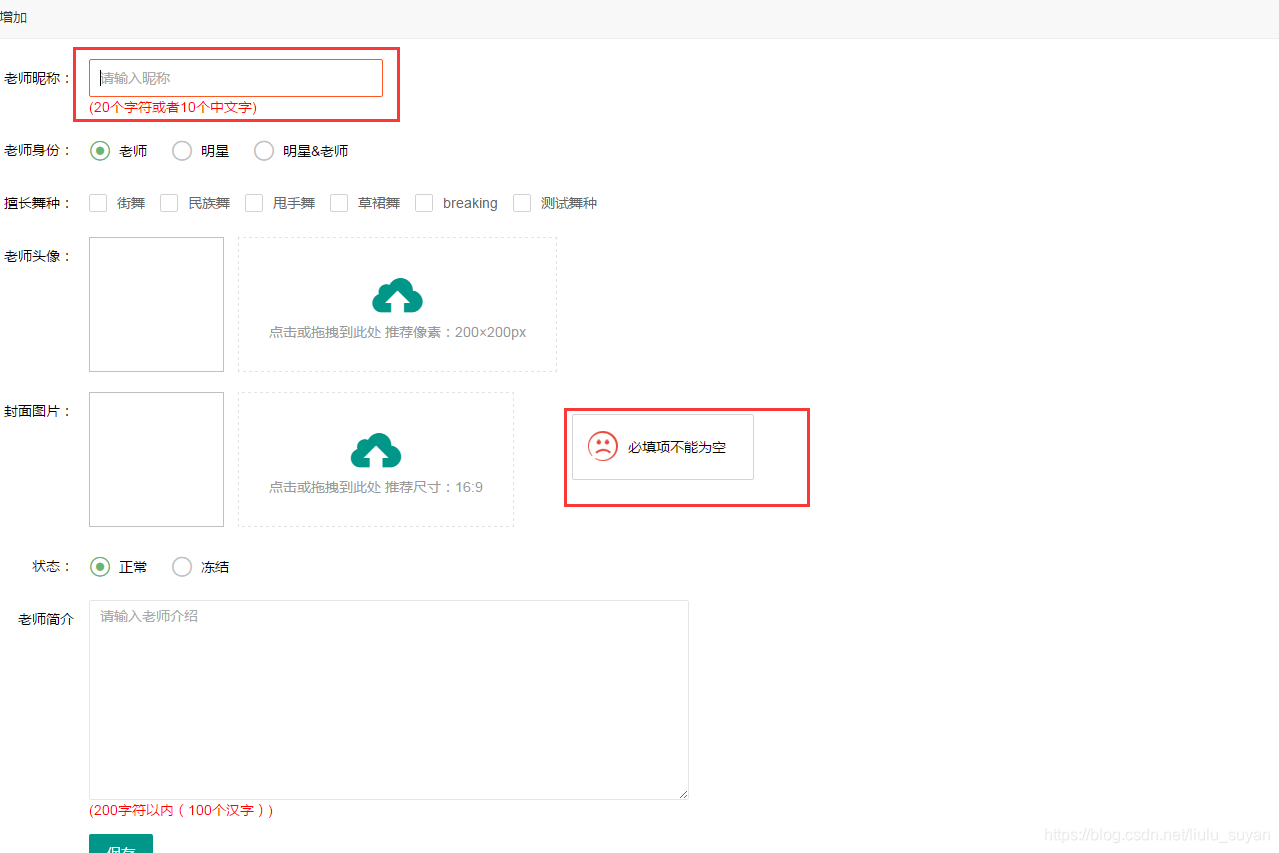Image resolution: width=1279 pixels, height=853 pixels.
Task: Select the 老师 identity radio button
Action: (99, 150)
